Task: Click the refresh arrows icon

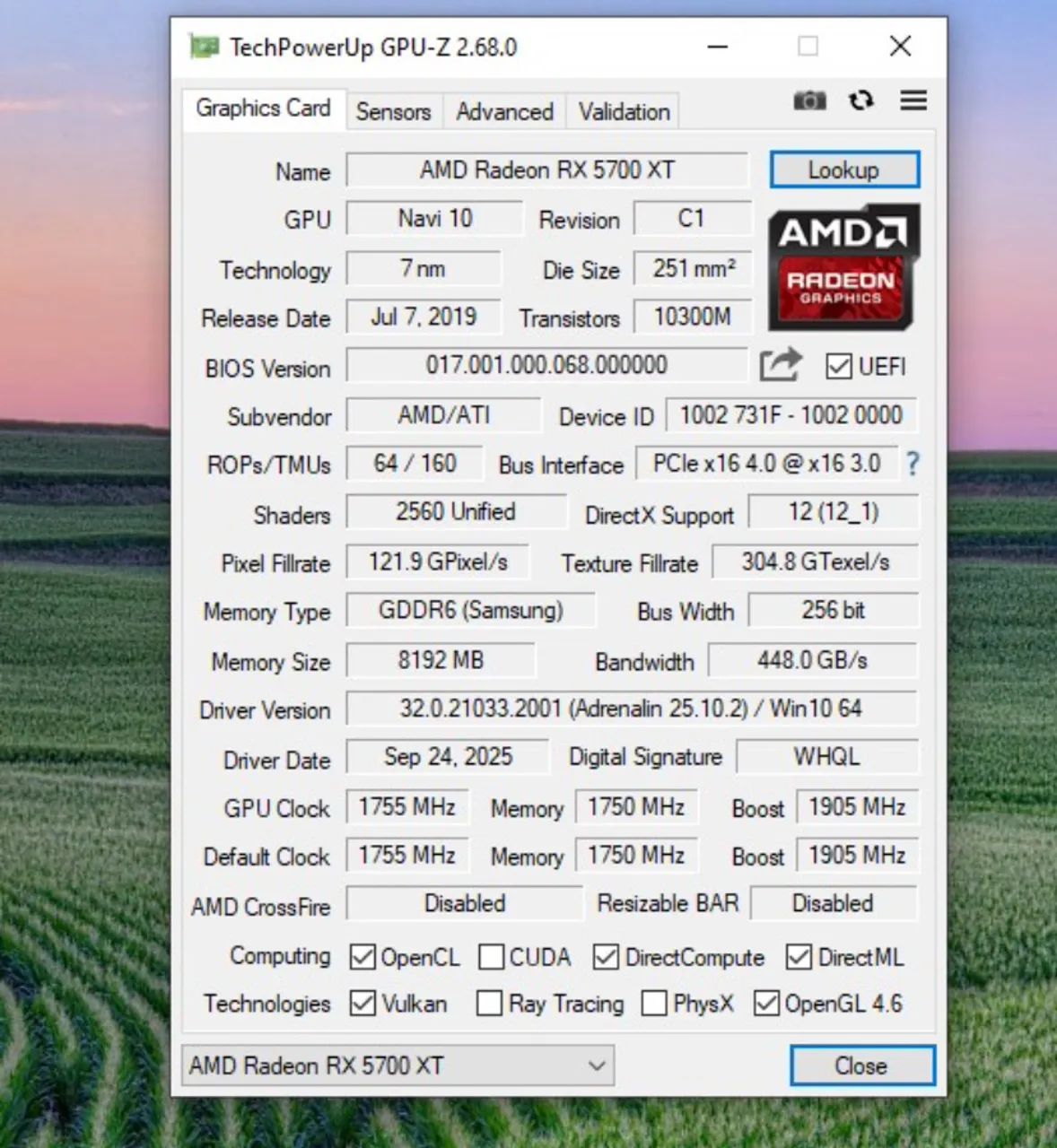Action: 861,100
